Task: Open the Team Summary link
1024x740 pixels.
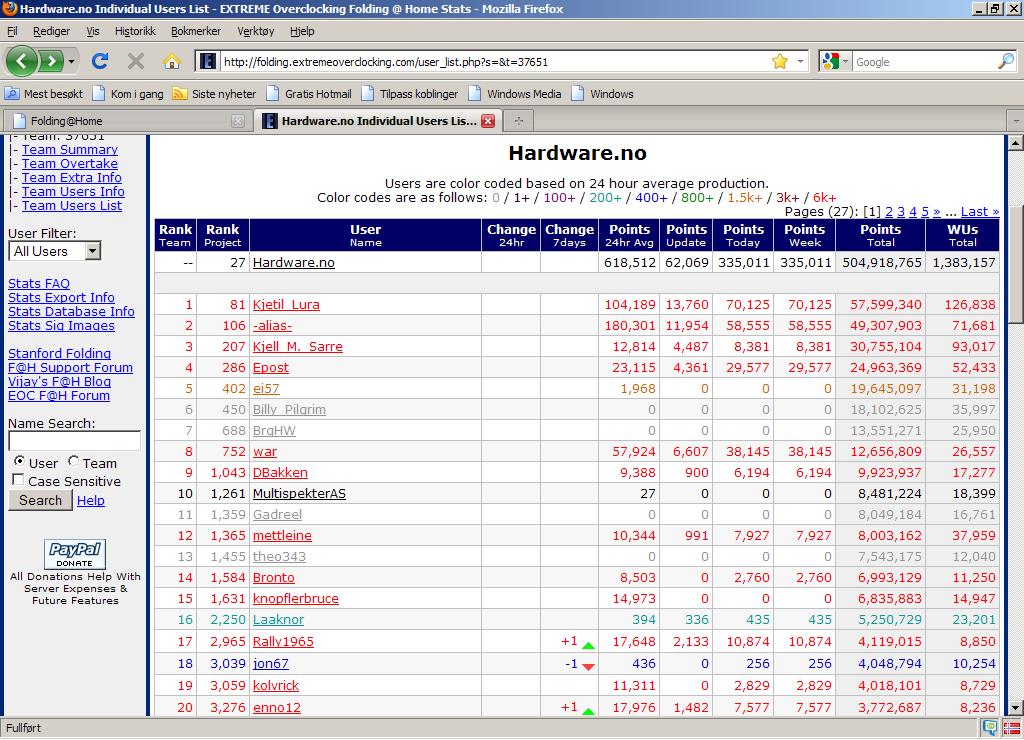Action: 70,150
